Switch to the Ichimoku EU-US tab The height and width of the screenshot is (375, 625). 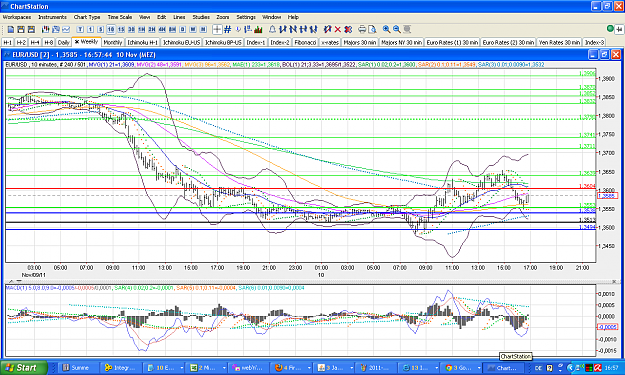coord(182,42)
